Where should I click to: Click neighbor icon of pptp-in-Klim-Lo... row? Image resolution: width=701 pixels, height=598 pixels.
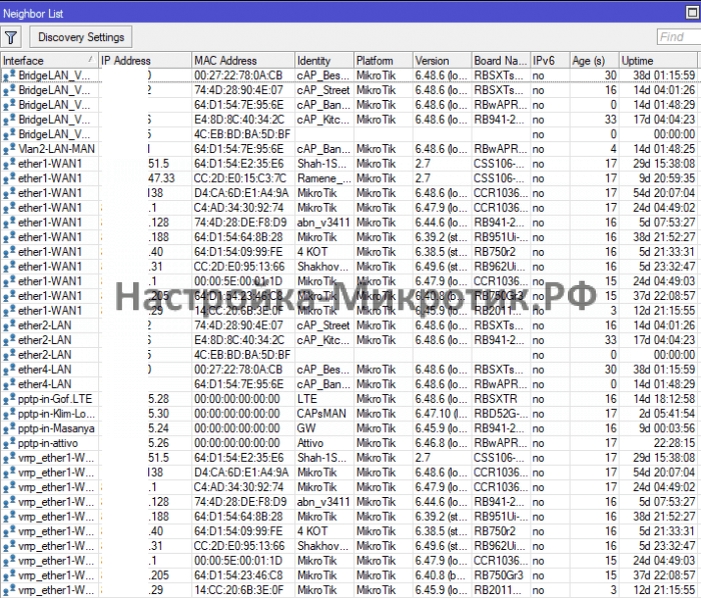point(9,414)
